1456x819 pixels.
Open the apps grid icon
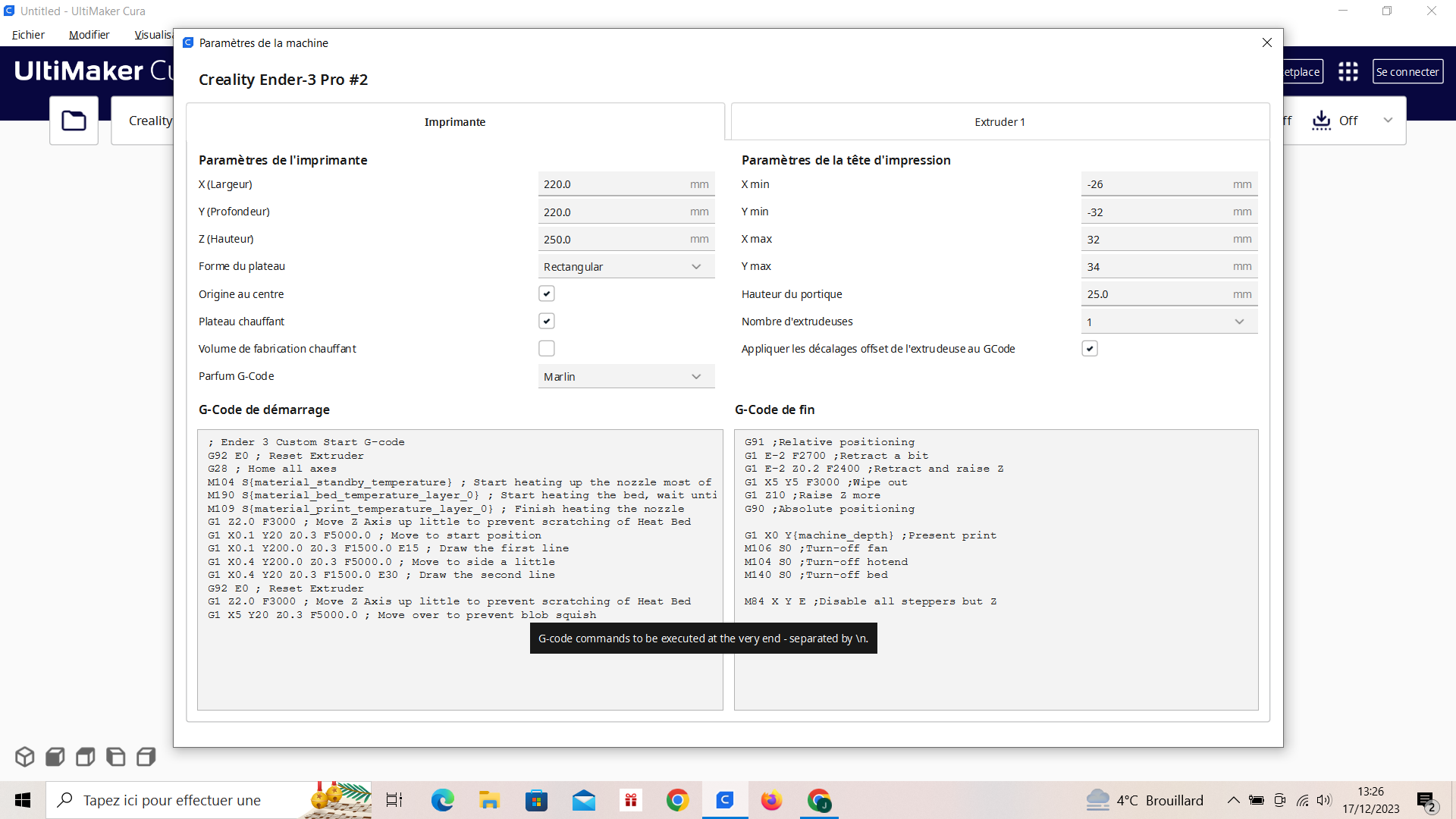point(1348,72)
